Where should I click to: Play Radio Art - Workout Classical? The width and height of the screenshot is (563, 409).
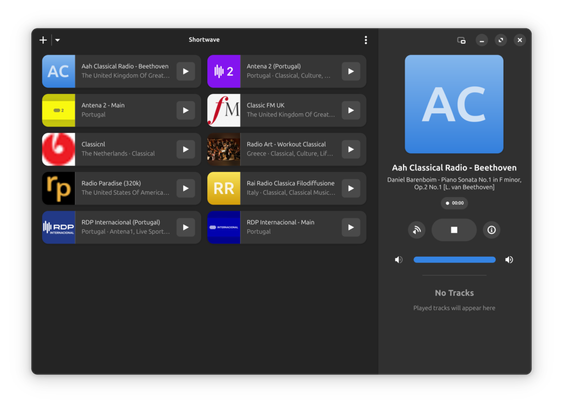click(351, 149)
